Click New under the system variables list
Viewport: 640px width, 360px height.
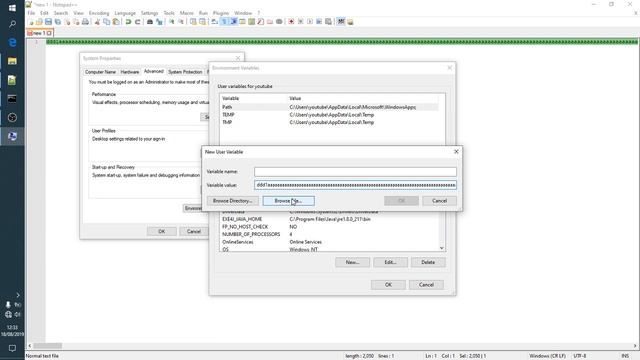353,262
